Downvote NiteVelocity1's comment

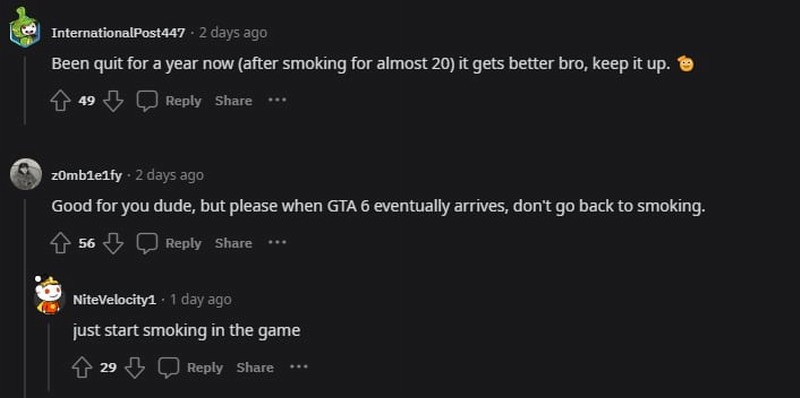pyautogui.click(x=135, y=367)
